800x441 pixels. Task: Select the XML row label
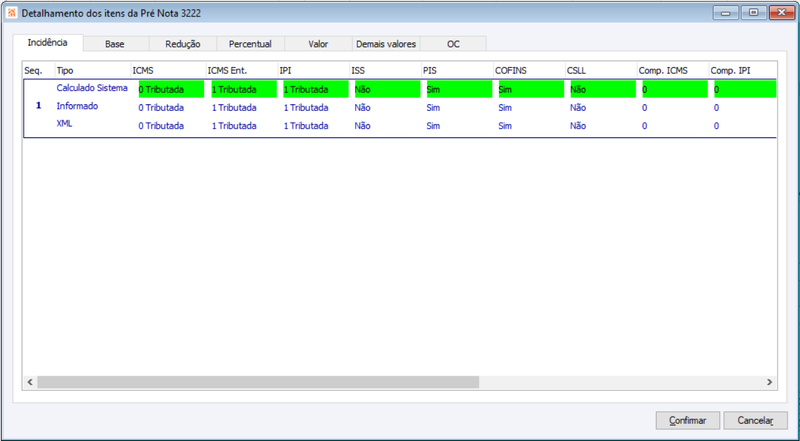tap(64, 124)
